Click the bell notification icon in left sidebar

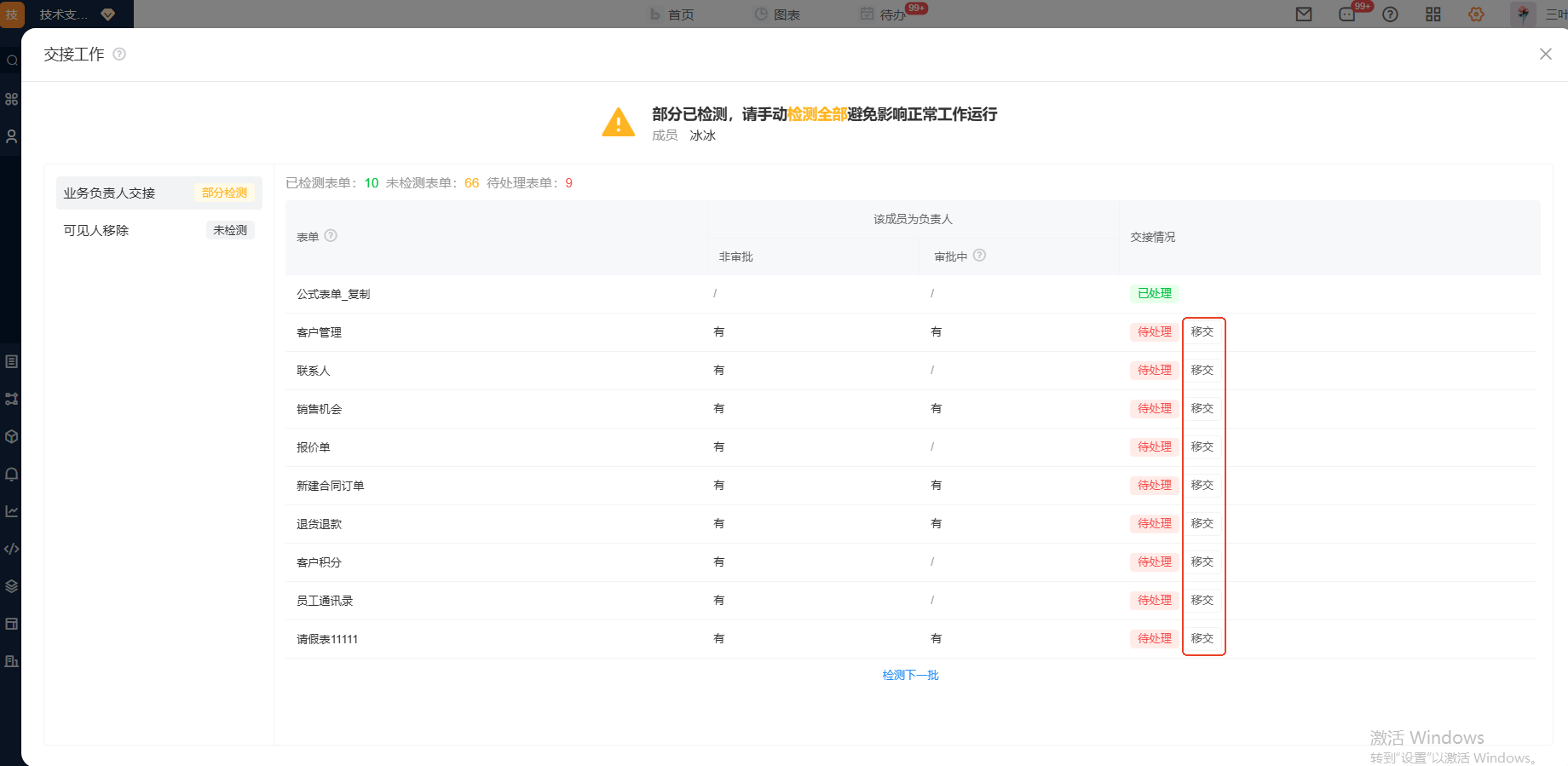(12, 475)
